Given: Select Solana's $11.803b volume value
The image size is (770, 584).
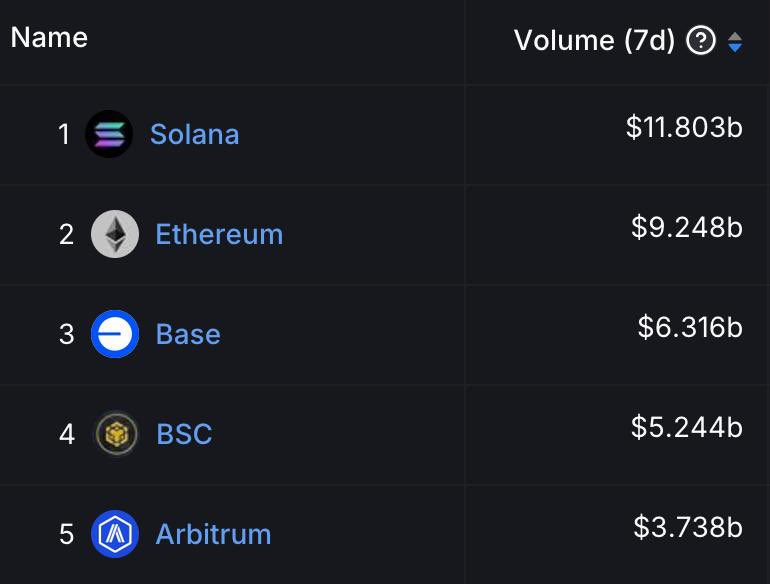Looking at the screenshot, I should 684,127.
